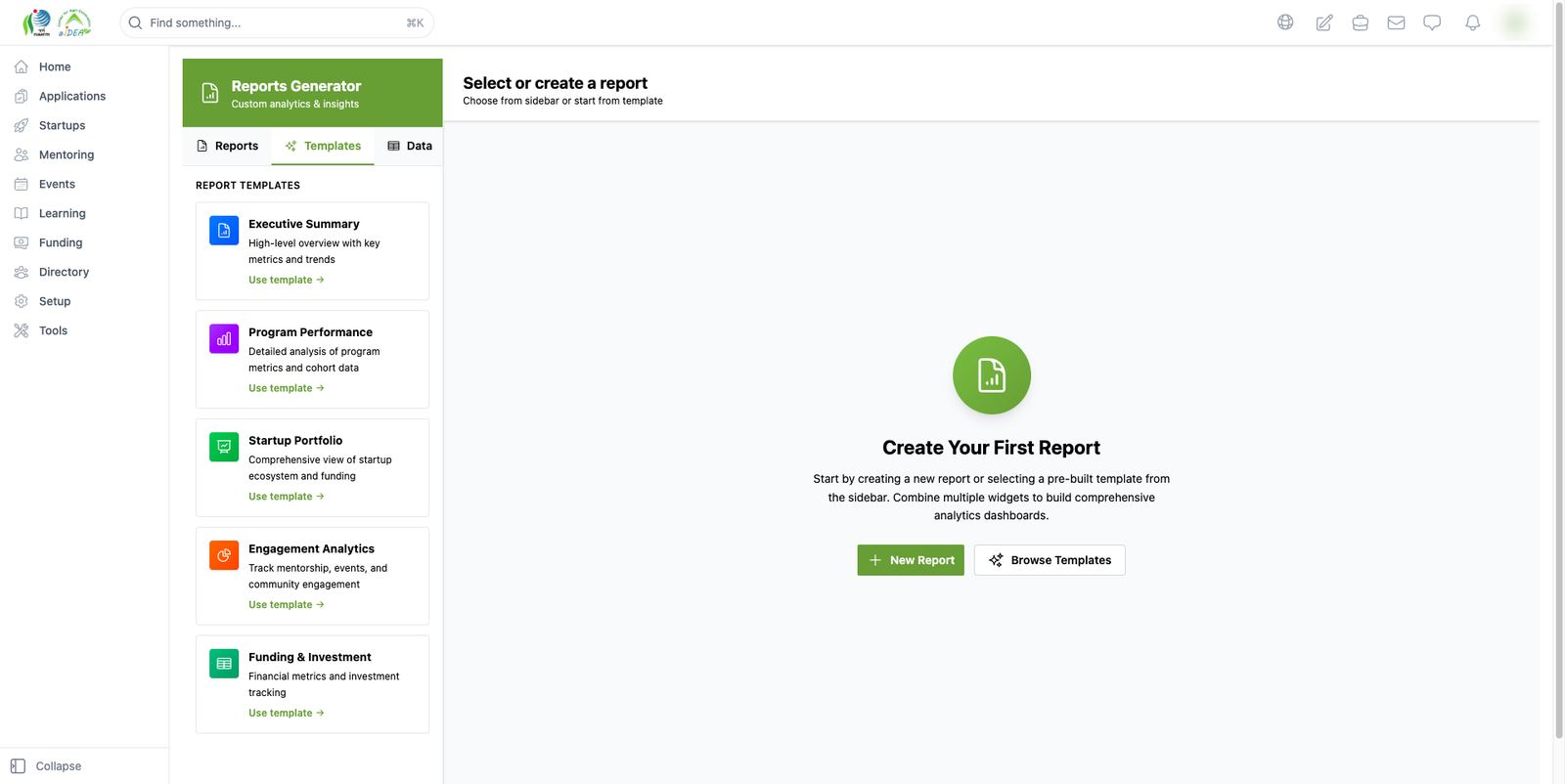
Task: Open Setup in sidebar
Action: tap(84, 301)
